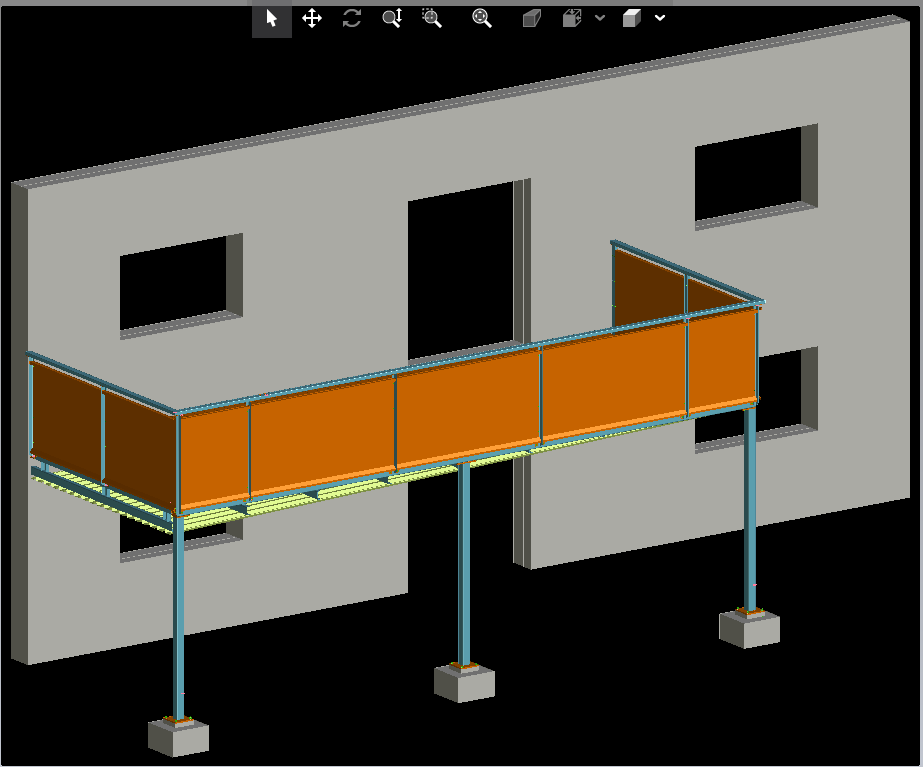Select the middle column's concrete footing

[x=464, y=685]
